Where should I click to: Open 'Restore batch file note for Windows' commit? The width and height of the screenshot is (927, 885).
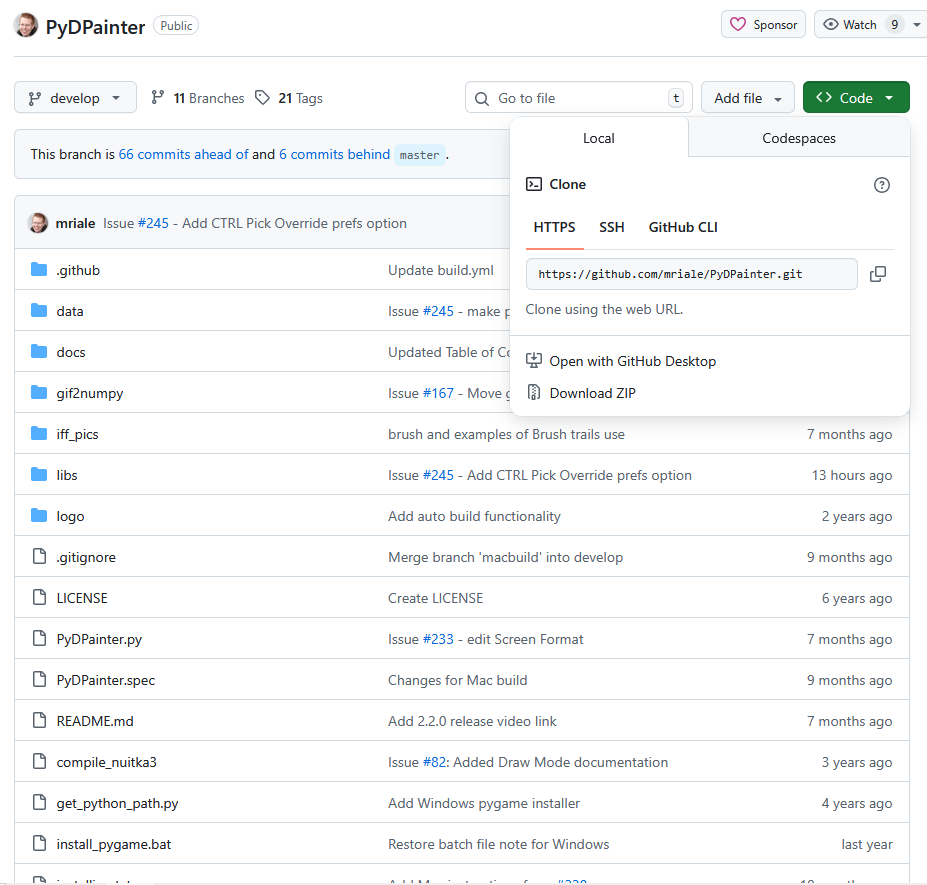498,844
